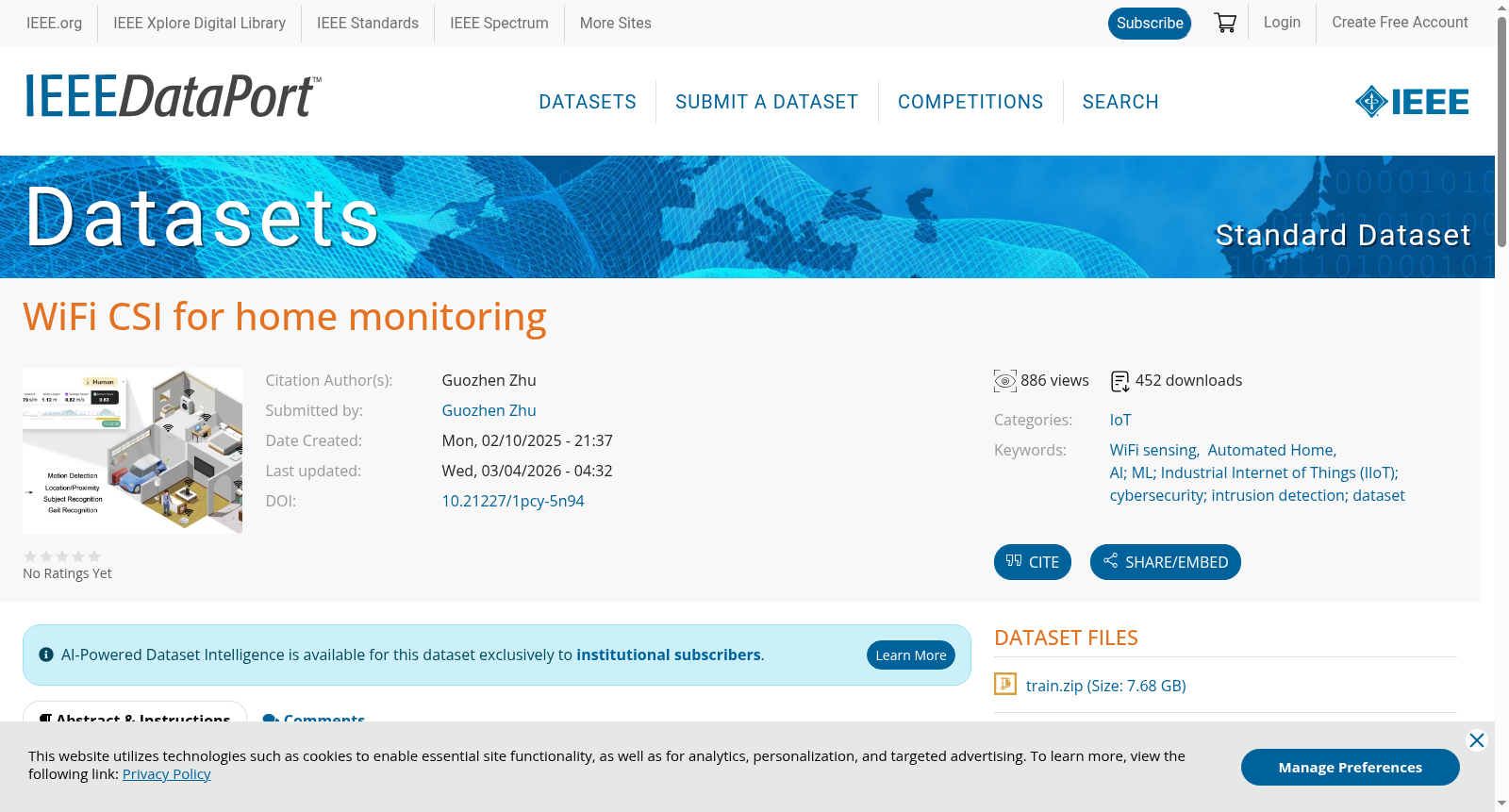Screen dimensions: 1509x812
Task: Open institutional subscribers link
Action: coord(669,655)
